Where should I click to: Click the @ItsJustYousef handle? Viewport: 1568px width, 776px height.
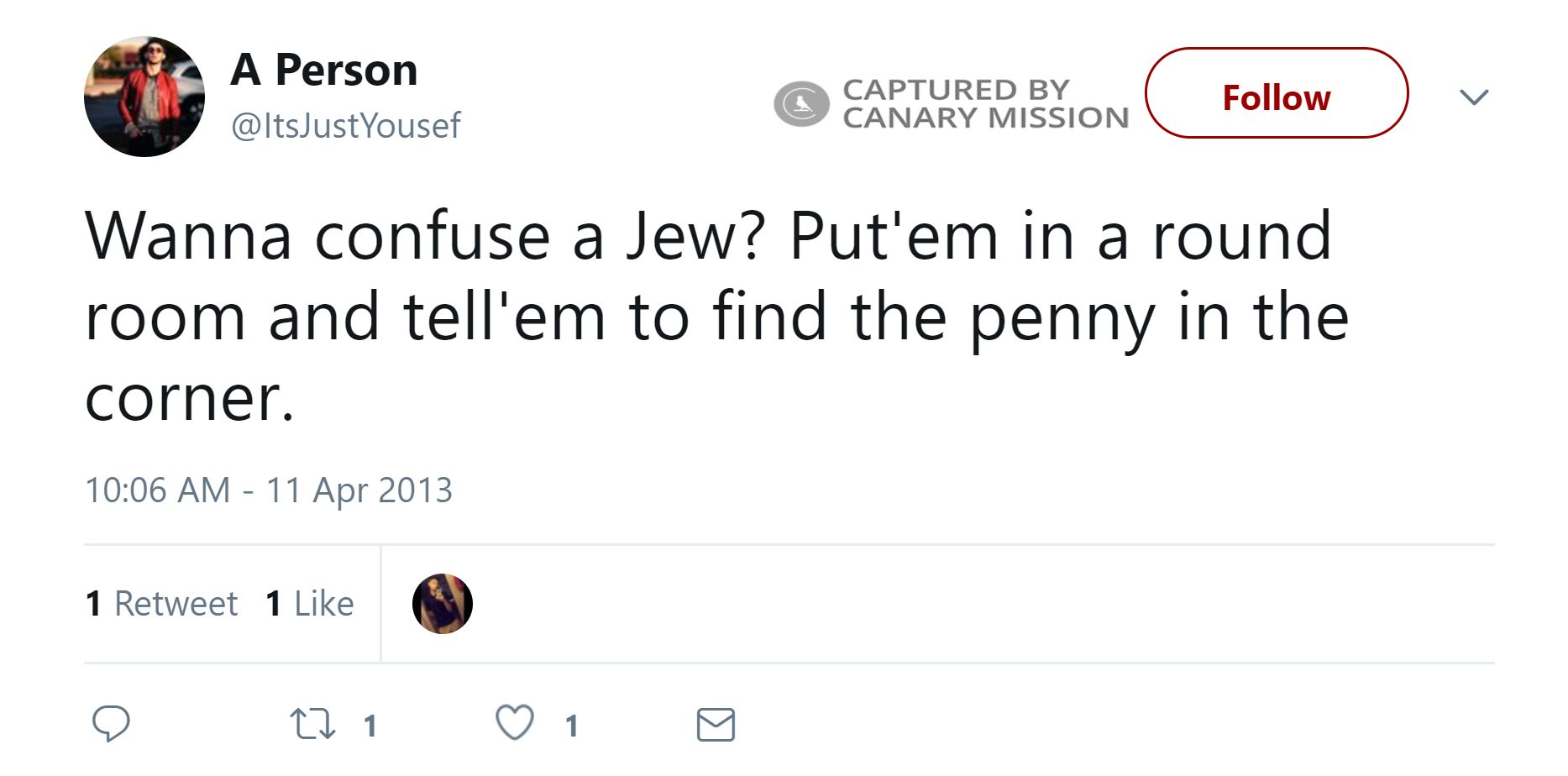(x=345, y=126)
